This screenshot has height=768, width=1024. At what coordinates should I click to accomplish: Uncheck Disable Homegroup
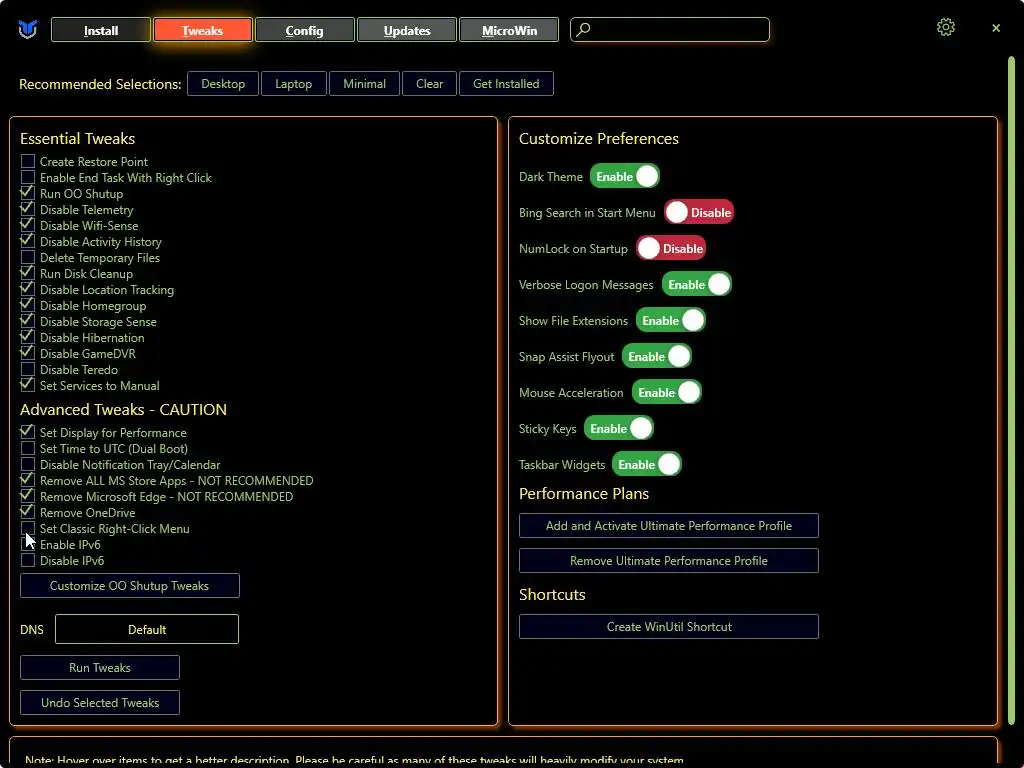27,306
